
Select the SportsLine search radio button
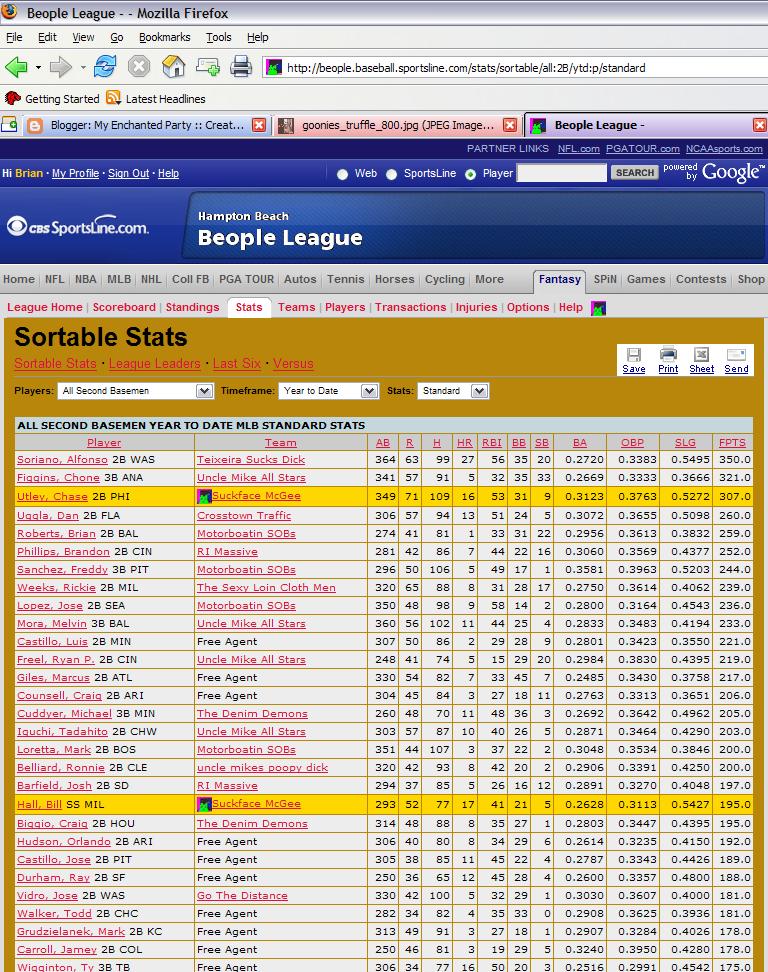coord(391,174)
